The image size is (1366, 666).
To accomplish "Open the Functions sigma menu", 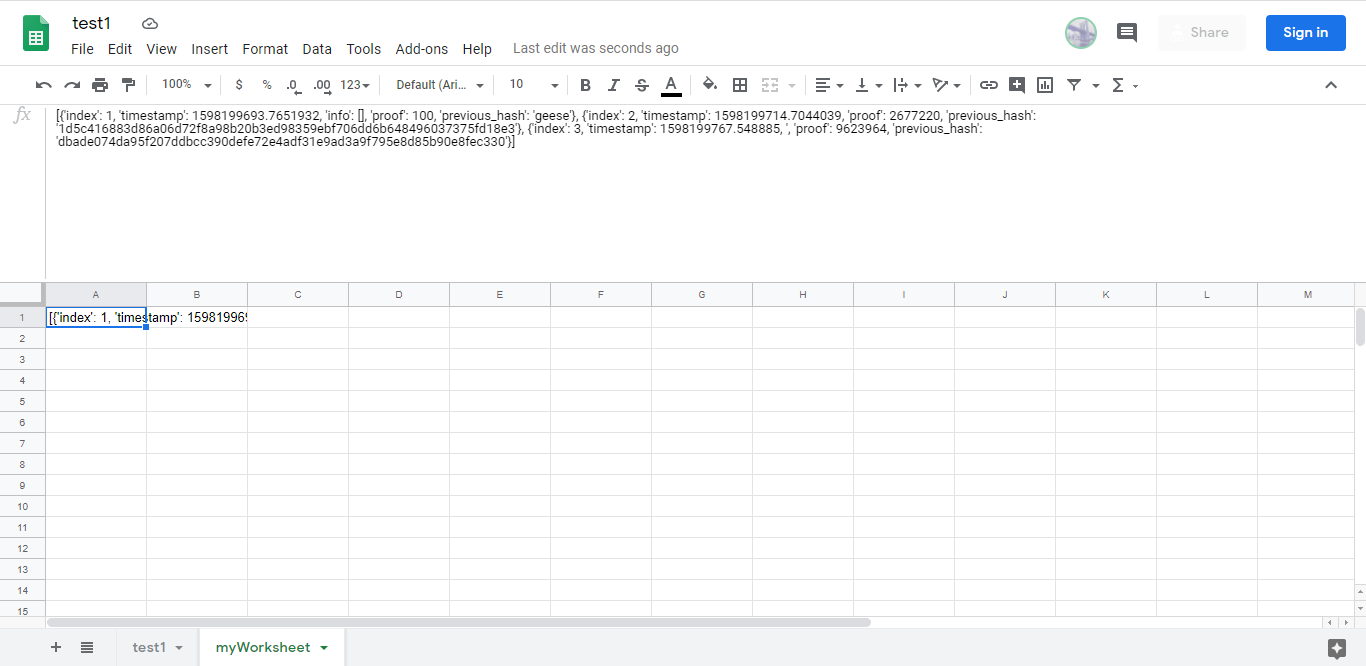I will [x=1125, y=85].
